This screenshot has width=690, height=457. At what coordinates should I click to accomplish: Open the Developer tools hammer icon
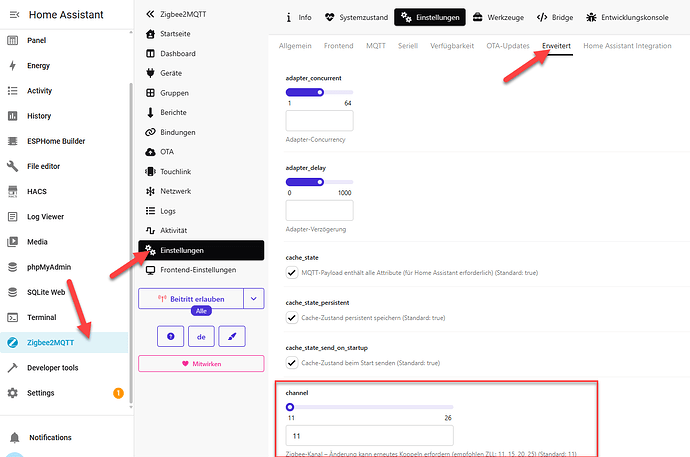click(x=13, y=368)
